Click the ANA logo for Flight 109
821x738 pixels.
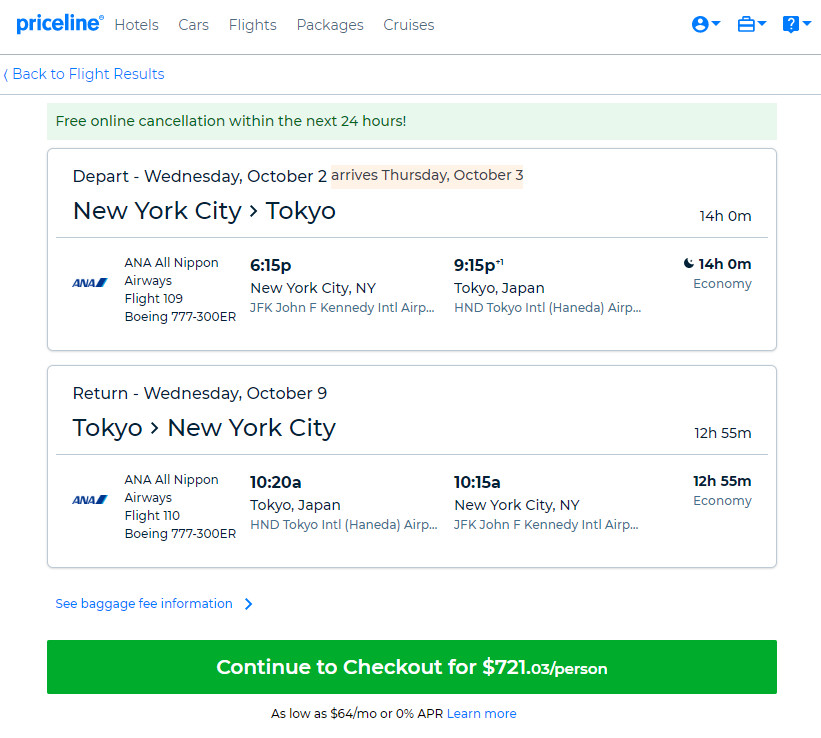(x=90, y=283)
